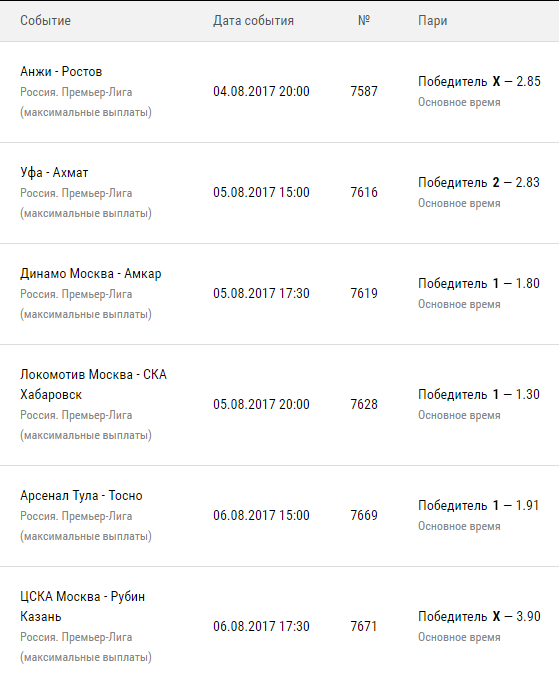
Task: Open ЦСКА Москва - Рубин Казань match
Action: pyautogui.click(x=82, y=606)
